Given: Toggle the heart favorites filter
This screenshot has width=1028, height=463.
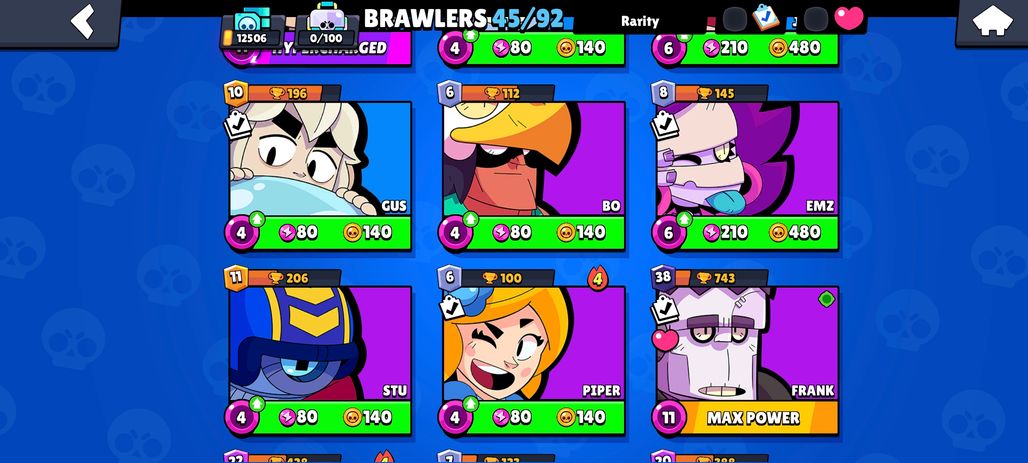Looking at the screenshot, I should point(849,18).
